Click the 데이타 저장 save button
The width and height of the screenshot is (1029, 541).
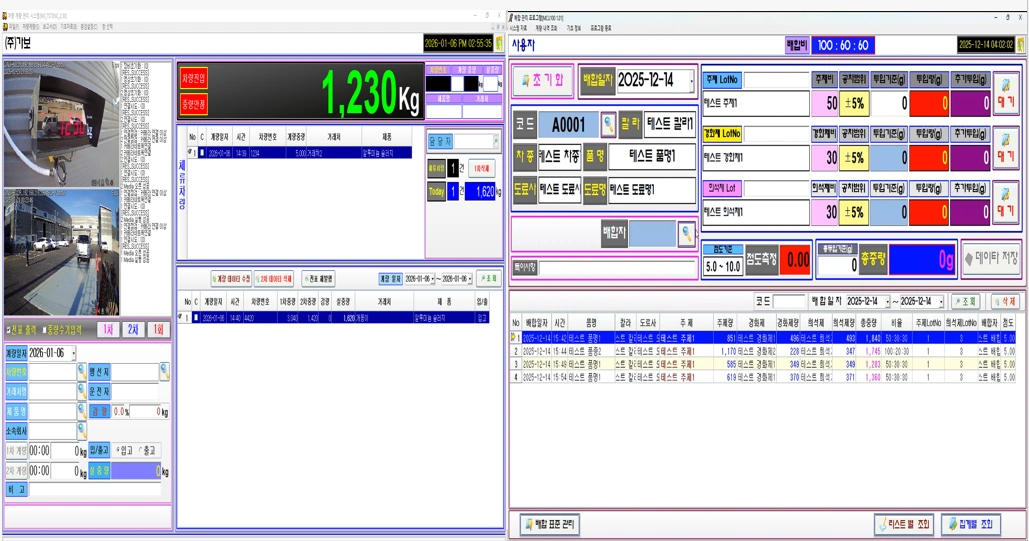click(x=992, y=259)
